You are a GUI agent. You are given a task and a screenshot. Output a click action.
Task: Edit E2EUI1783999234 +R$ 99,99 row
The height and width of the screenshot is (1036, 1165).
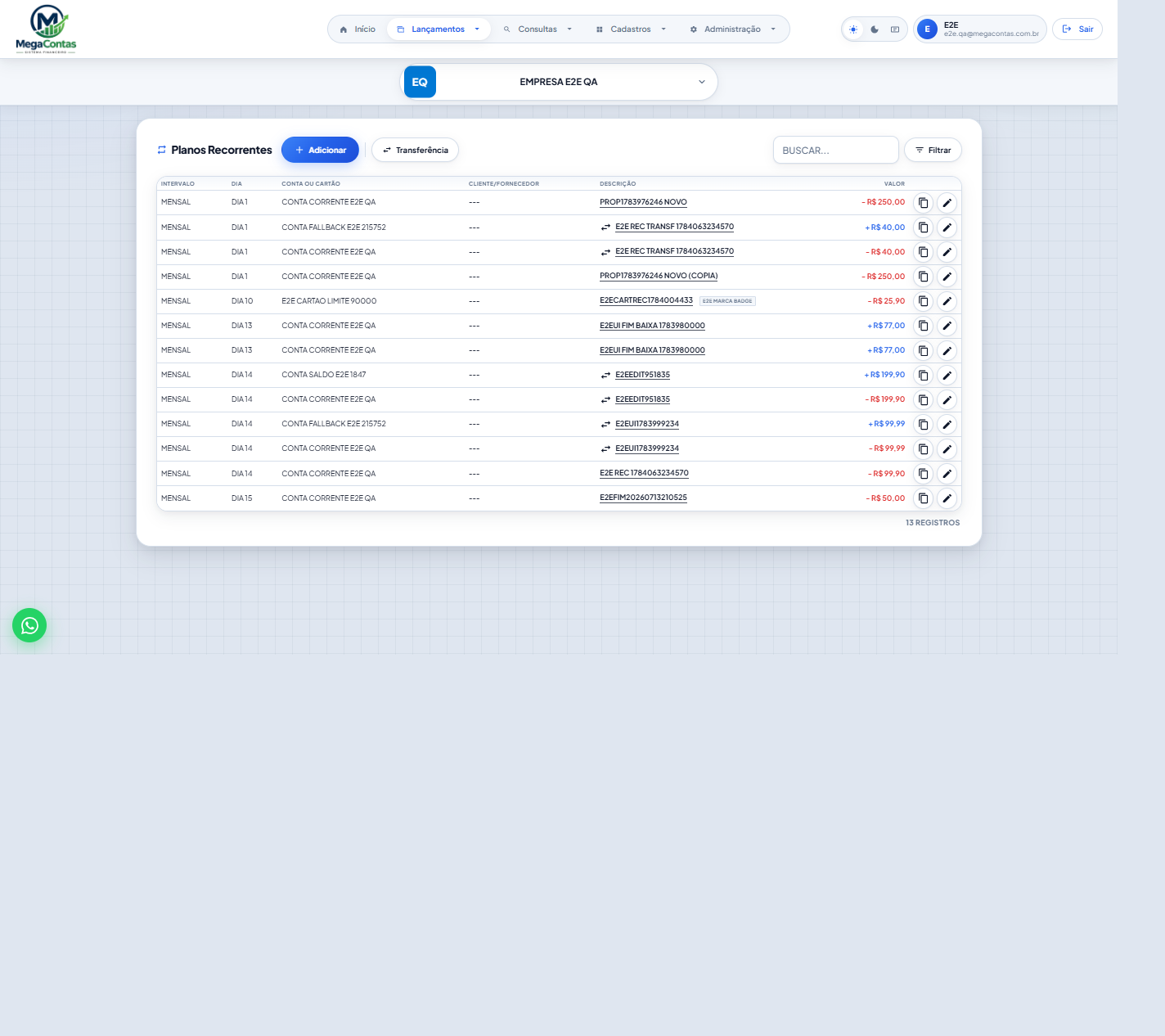(947, 424)
